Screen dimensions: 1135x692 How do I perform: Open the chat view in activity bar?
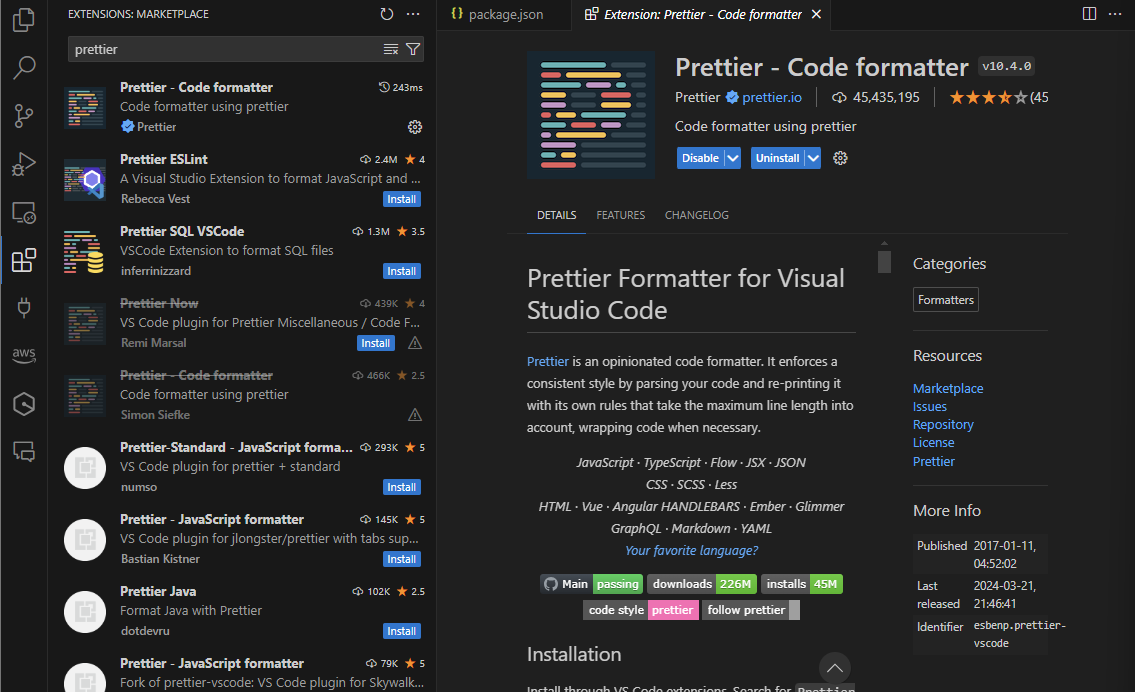24,452
